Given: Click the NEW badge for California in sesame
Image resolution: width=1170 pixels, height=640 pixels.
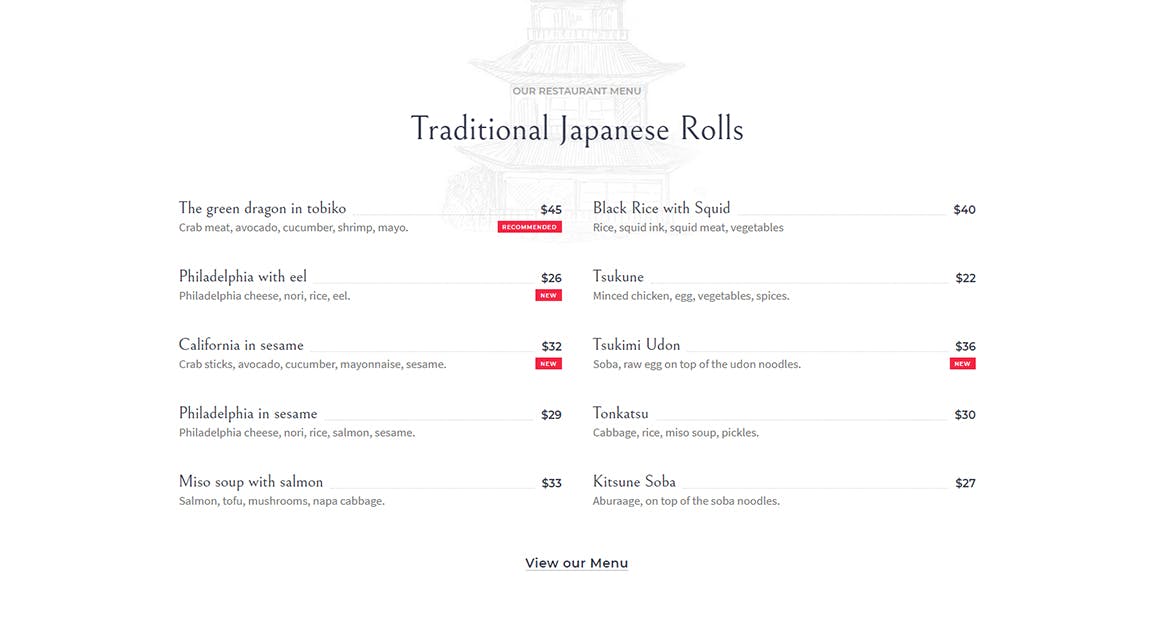Looking at the screenshot, I should [x=548, y=364].
